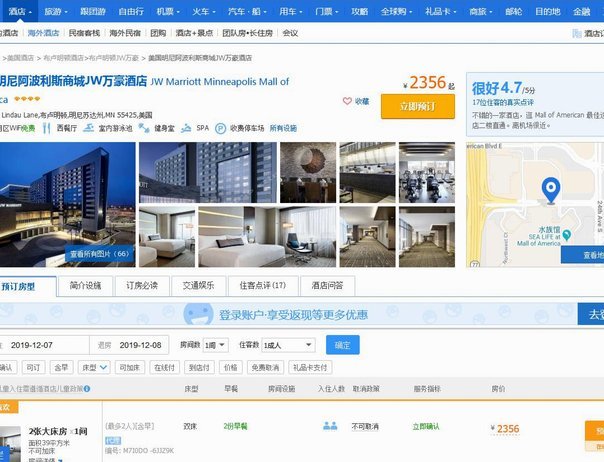Expand the 床型 bed type filter
The height and width of the screenshot is (462, 604).
(94, 368)
